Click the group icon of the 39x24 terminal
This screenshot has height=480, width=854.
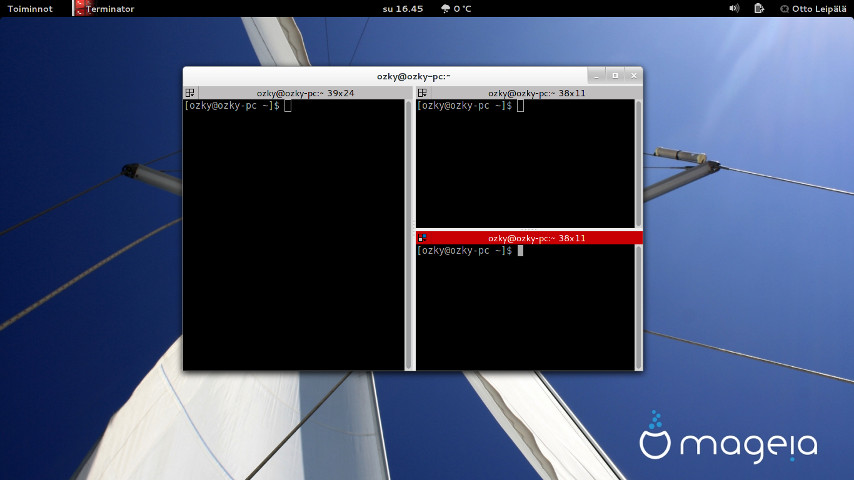click(190, 93)
